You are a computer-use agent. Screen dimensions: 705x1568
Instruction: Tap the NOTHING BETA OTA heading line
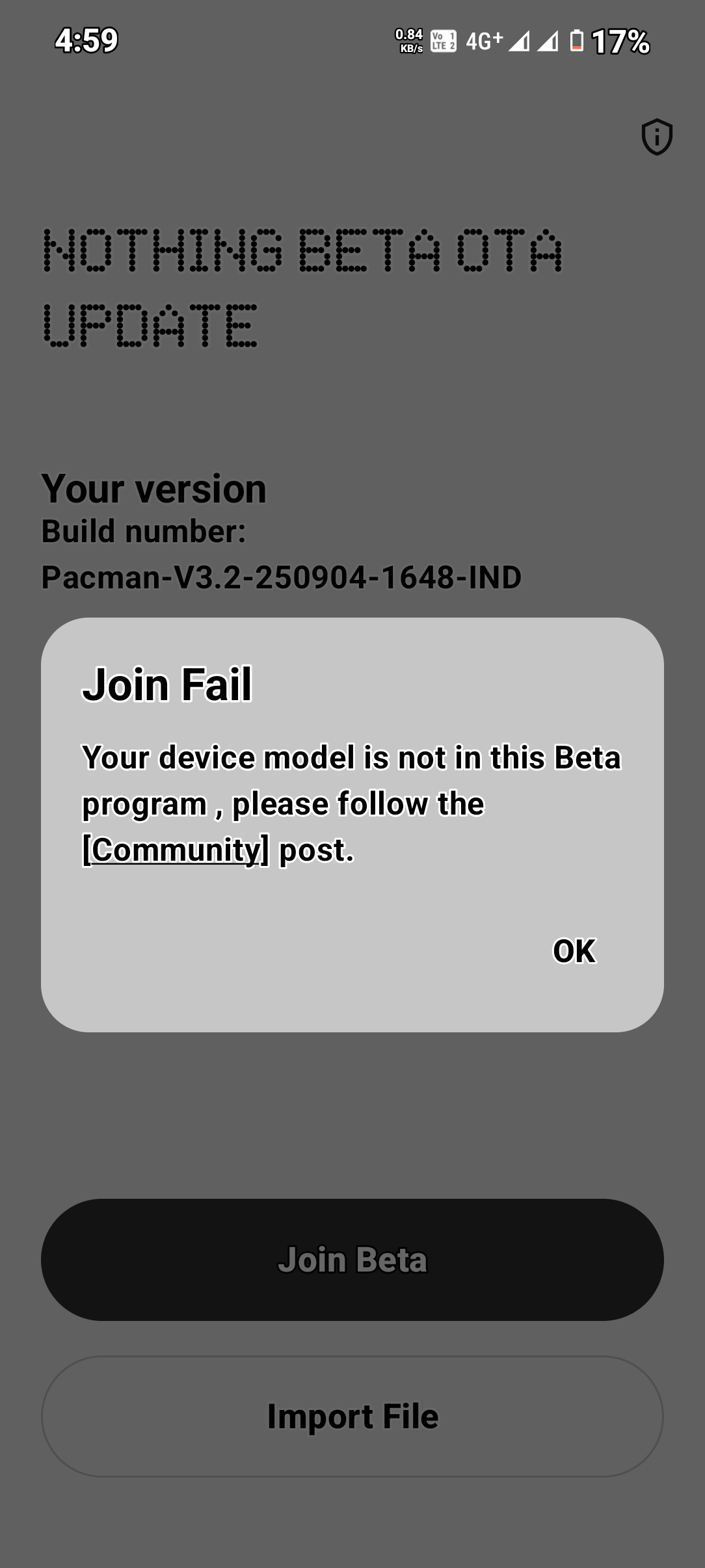point(302,250)
